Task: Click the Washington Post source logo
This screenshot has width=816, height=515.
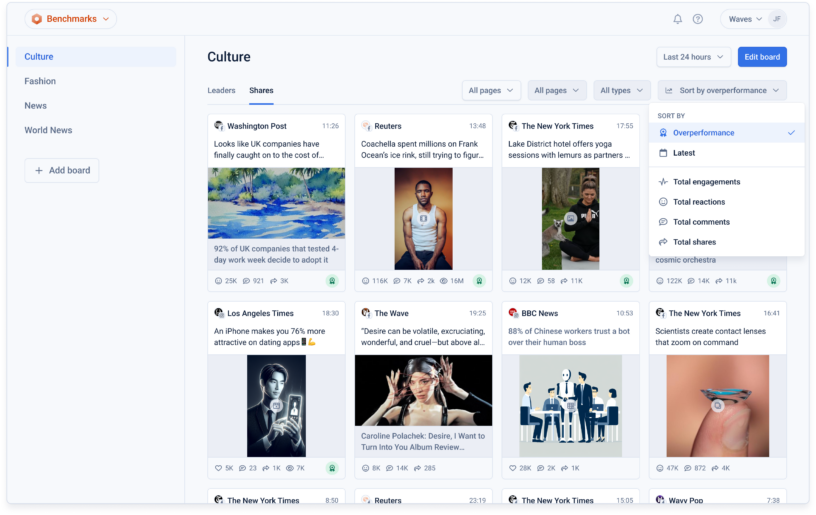Action: [x=218, y=126]
